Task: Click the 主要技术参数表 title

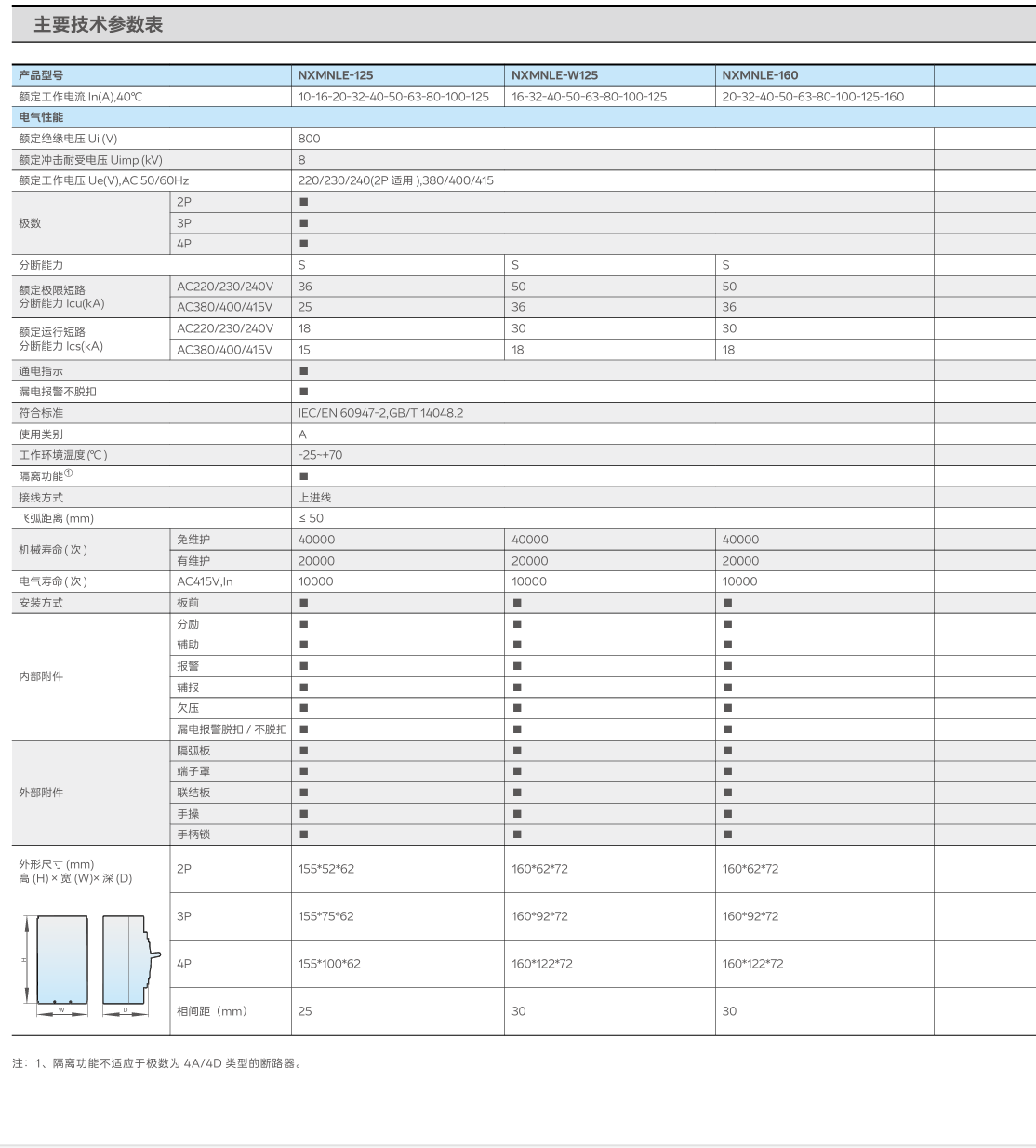Action: [x=99, y=25]
